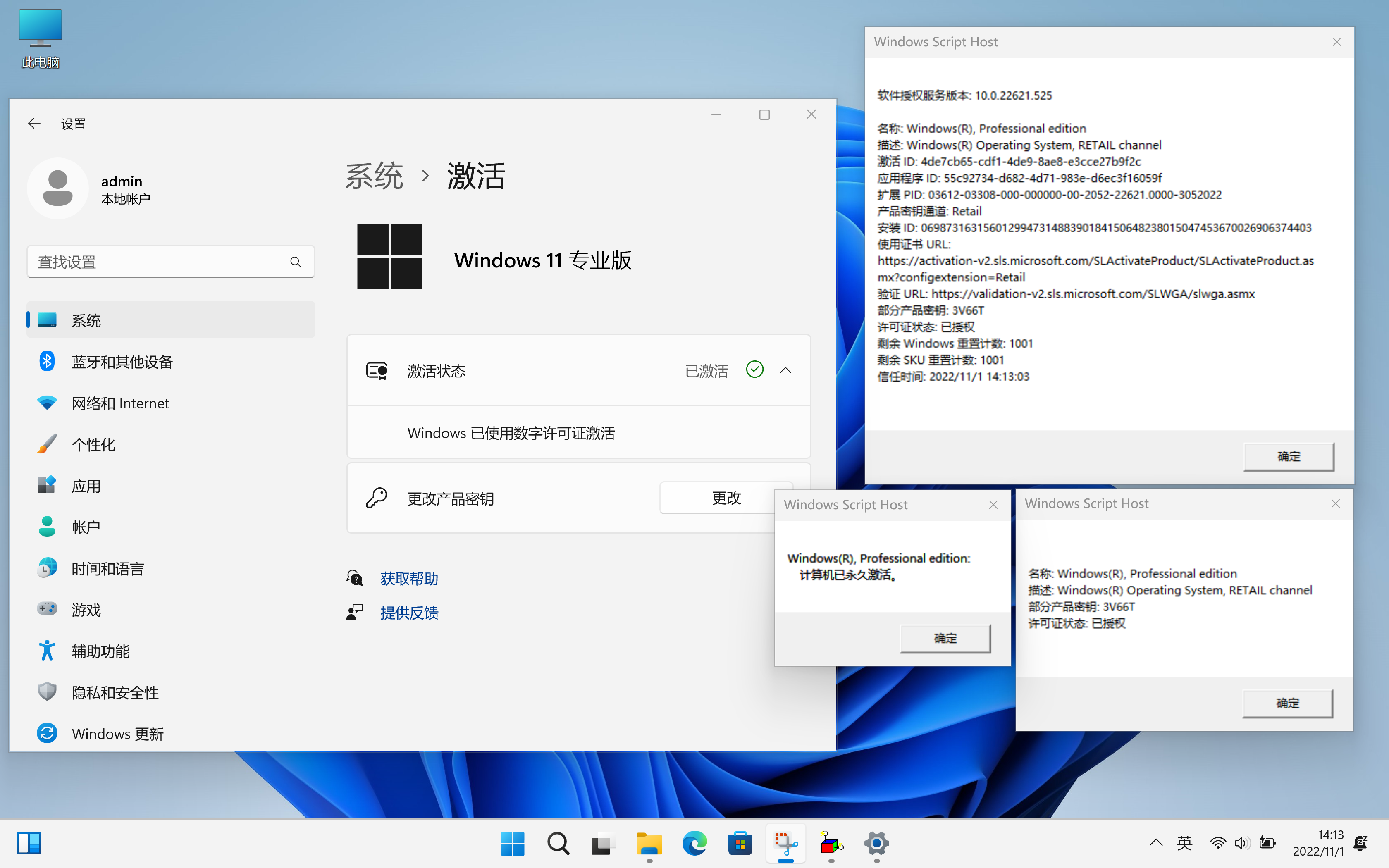Close the large Windows Script Host dialog
The image size is (1389, 868).
(x=1337, y=42)
